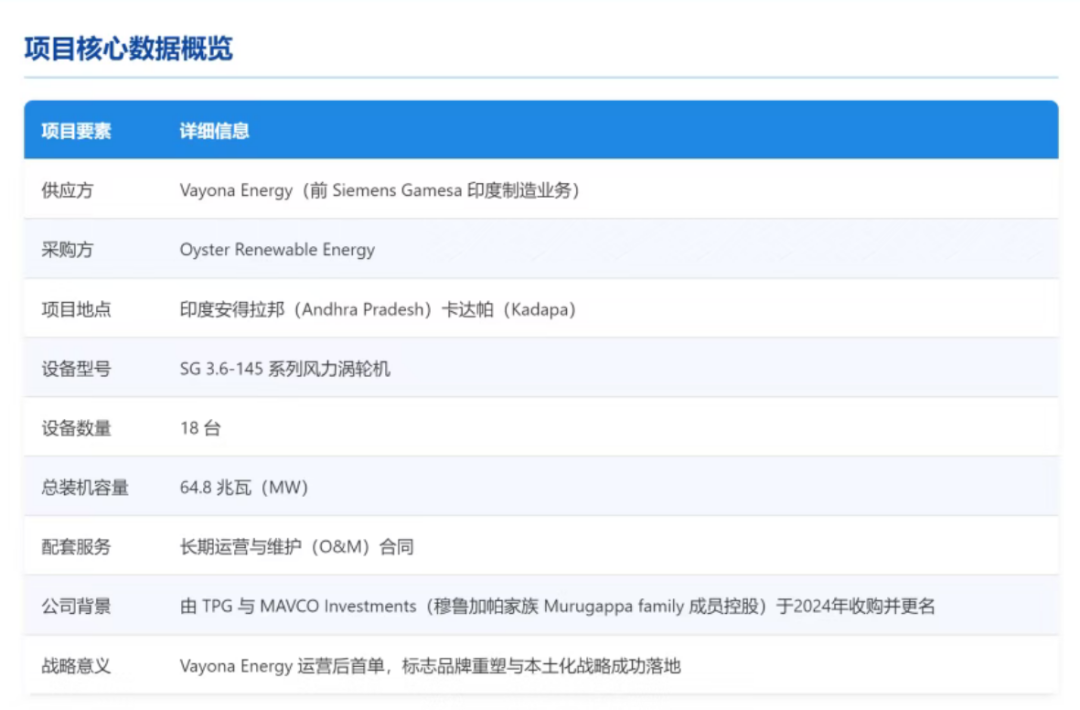Click the 采购方 row label
1080x710 pixels.
[x=67, y=250]
